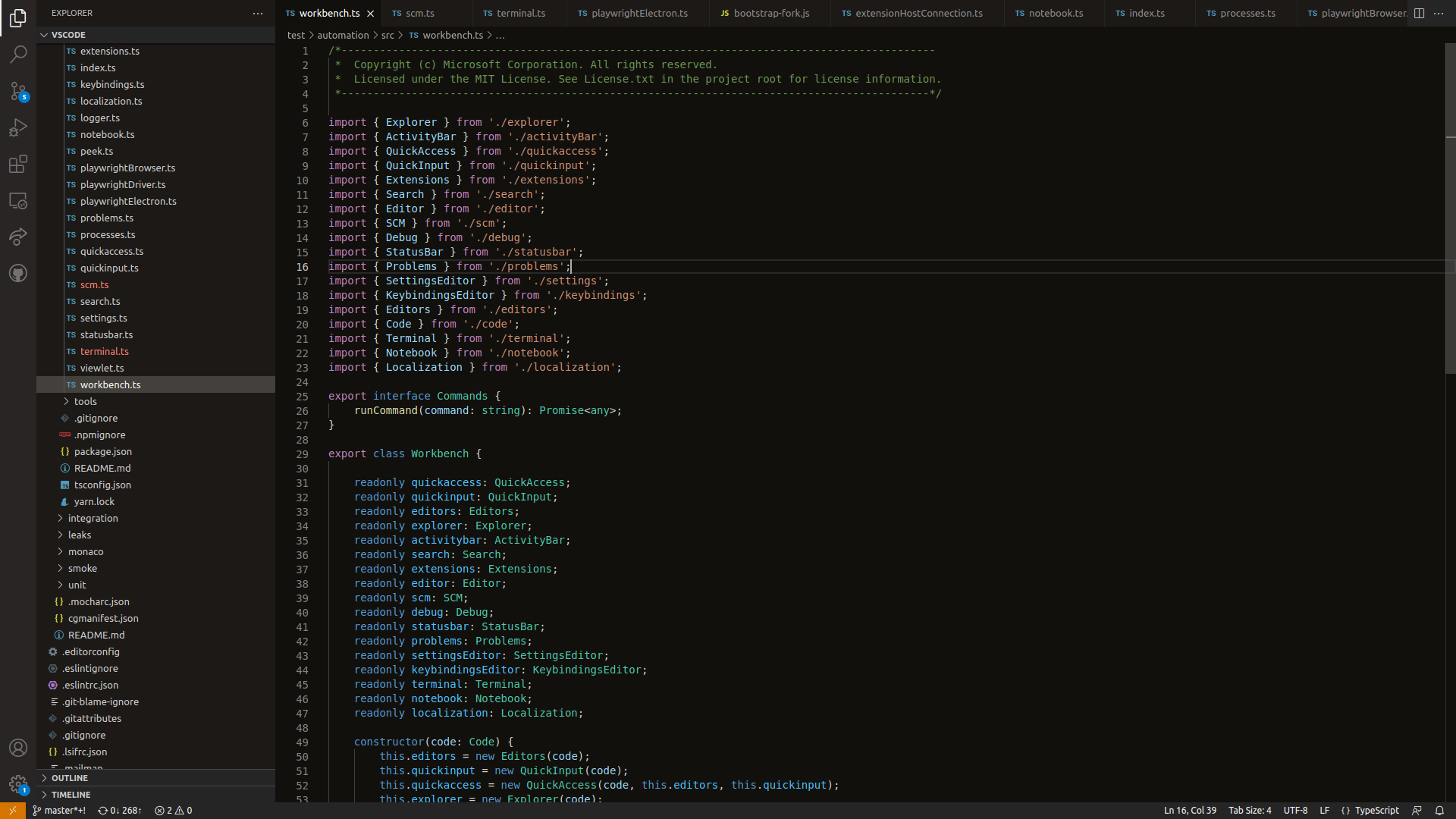
Task: Click the TypeScript language mode button
Action: click(x=1376, y=811)
